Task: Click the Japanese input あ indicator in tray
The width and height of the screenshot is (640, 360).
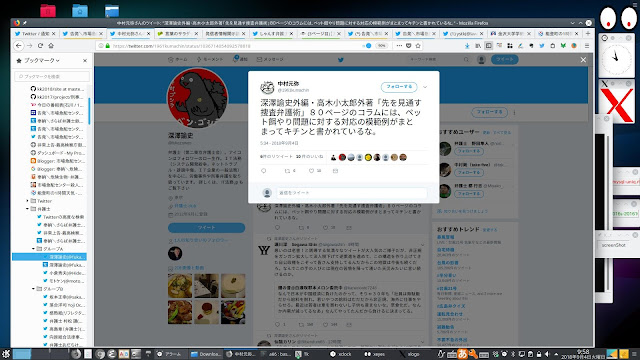Action: pos(462,354)
